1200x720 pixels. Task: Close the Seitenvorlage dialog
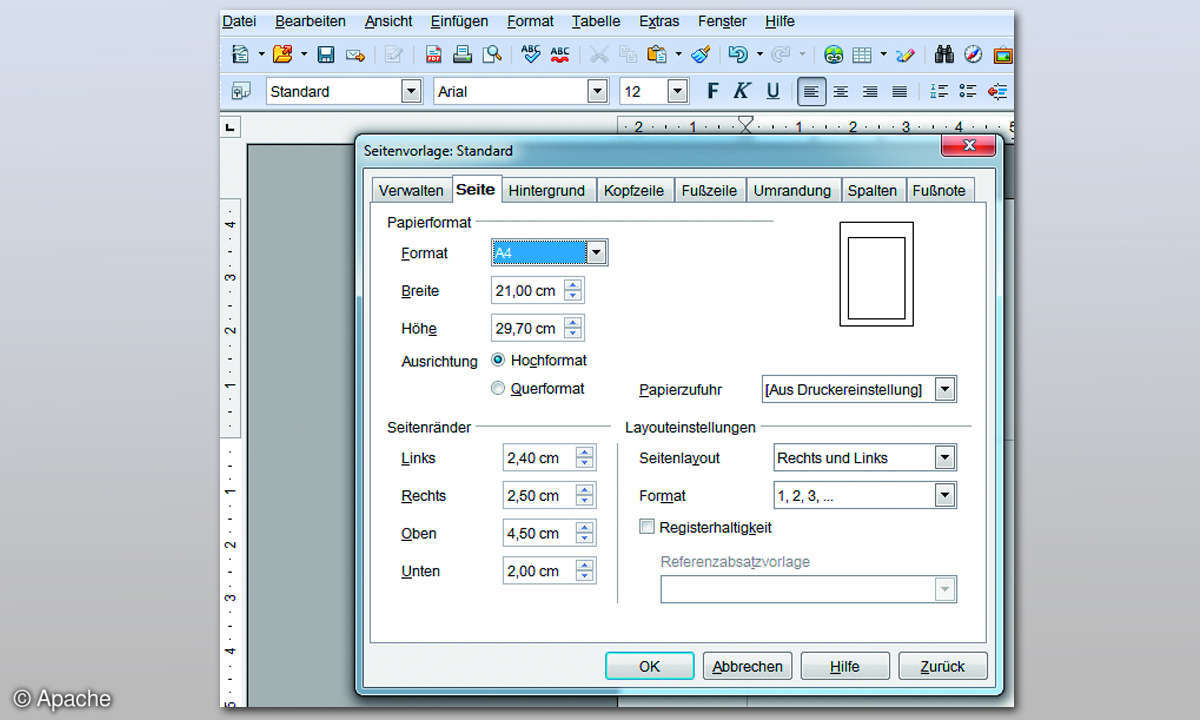tap(968, 146)
